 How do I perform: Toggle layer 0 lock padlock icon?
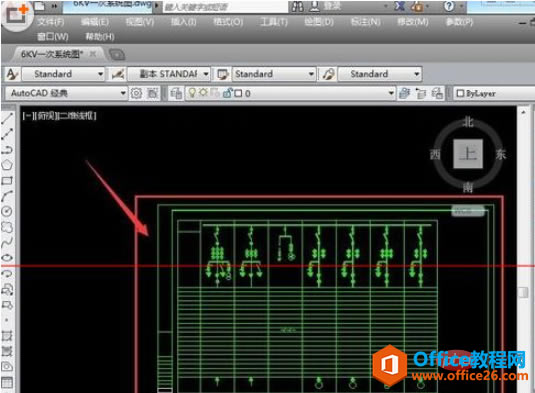point(227,93)
